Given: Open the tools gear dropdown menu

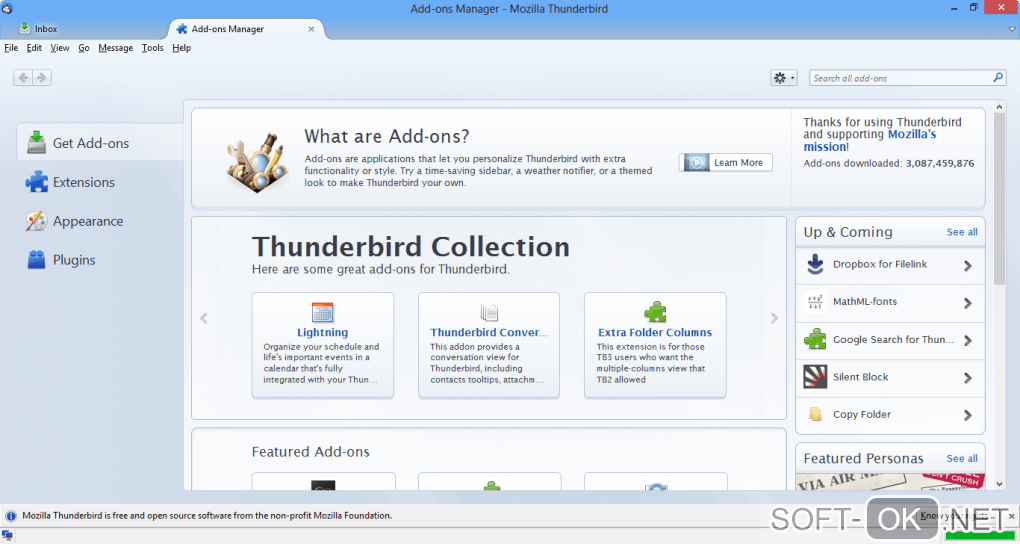Looking at the screenshot, I should pyautogui.click(x=783, y=77).
